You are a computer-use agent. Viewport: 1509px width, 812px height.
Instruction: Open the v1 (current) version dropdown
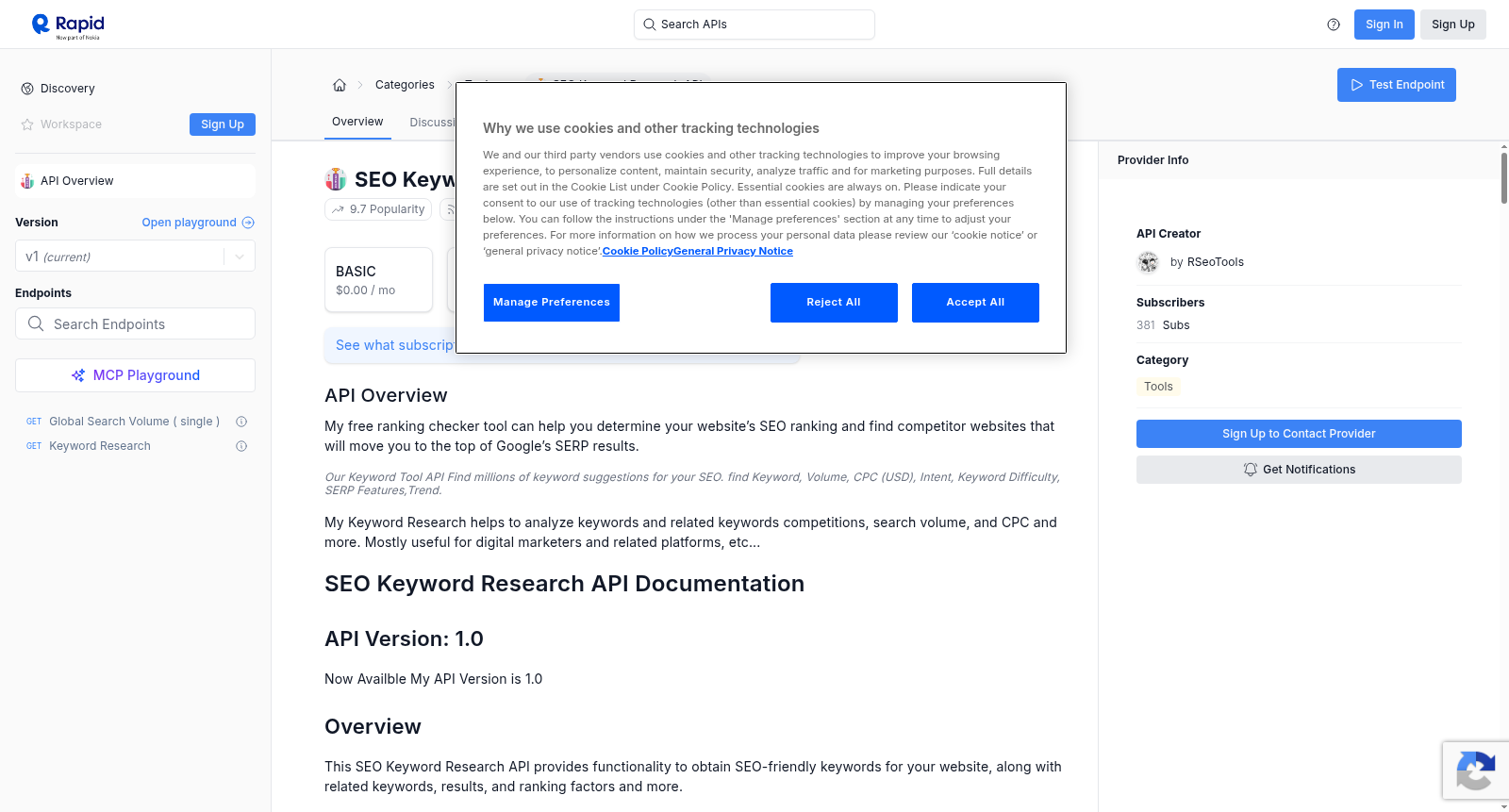click(x=135, y=257)
